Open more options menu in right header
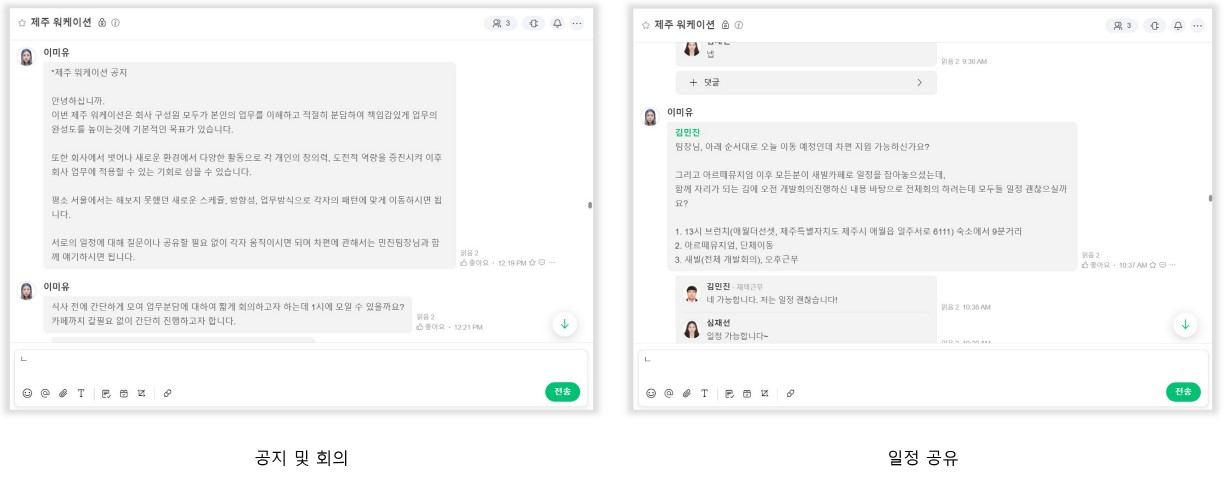 1198,25
